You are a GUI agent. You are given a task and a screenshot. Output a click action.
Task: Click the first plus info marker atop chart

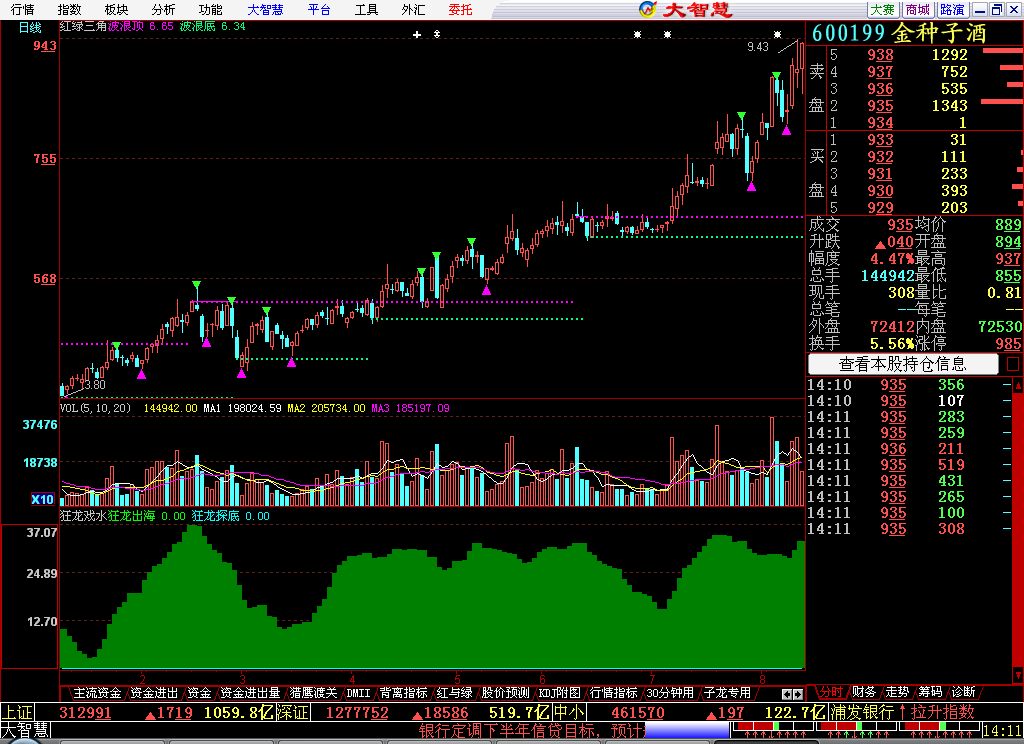coord(417,35)
